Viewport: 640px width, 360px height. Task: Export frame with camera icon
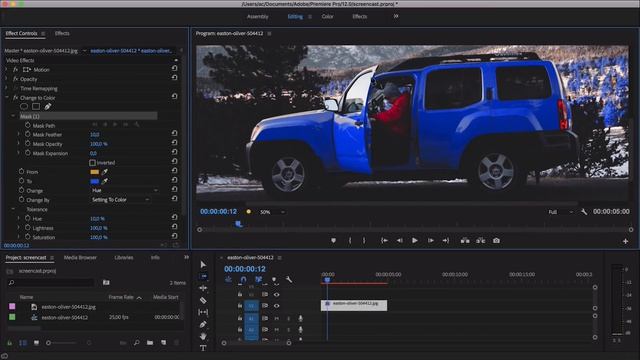tap(496, 241)
